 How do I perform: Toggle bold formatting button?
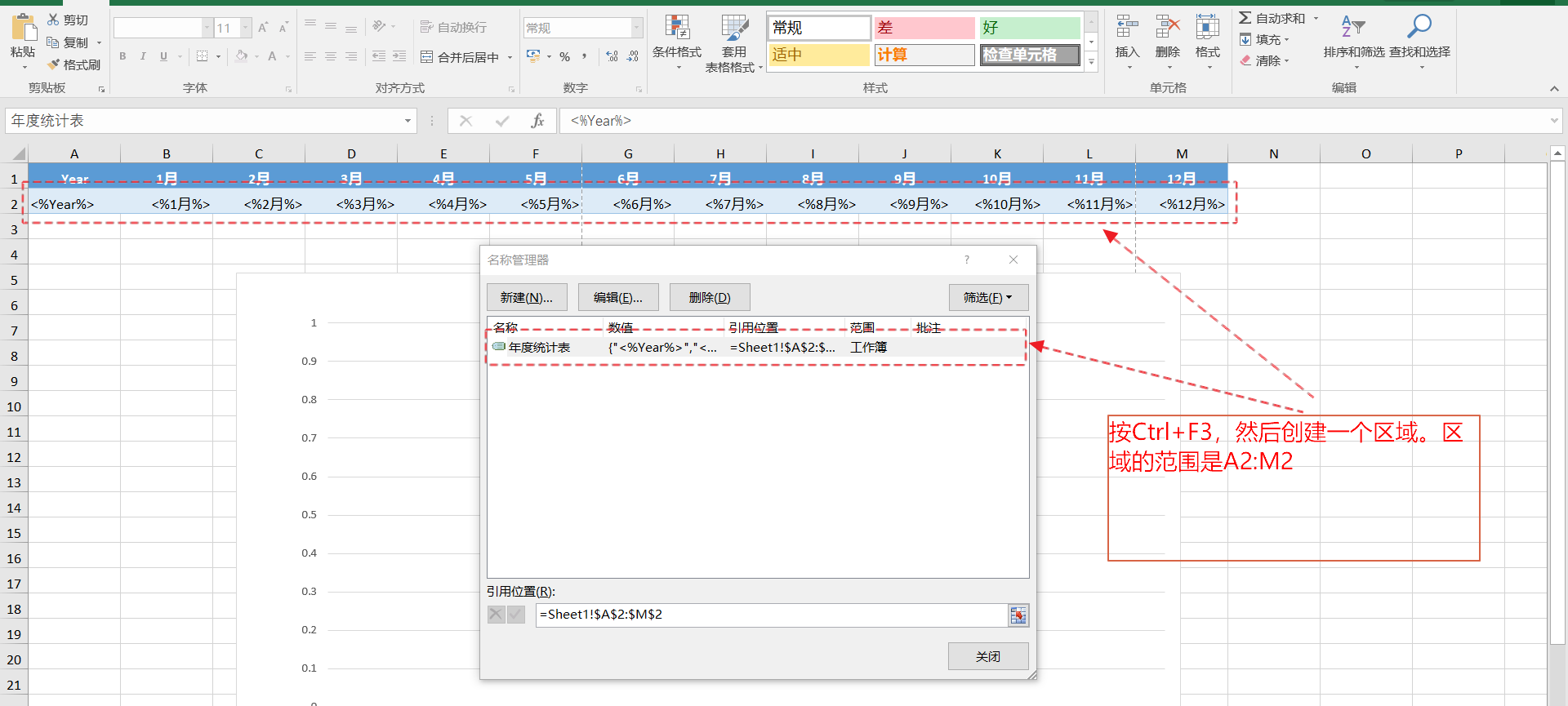122,56
